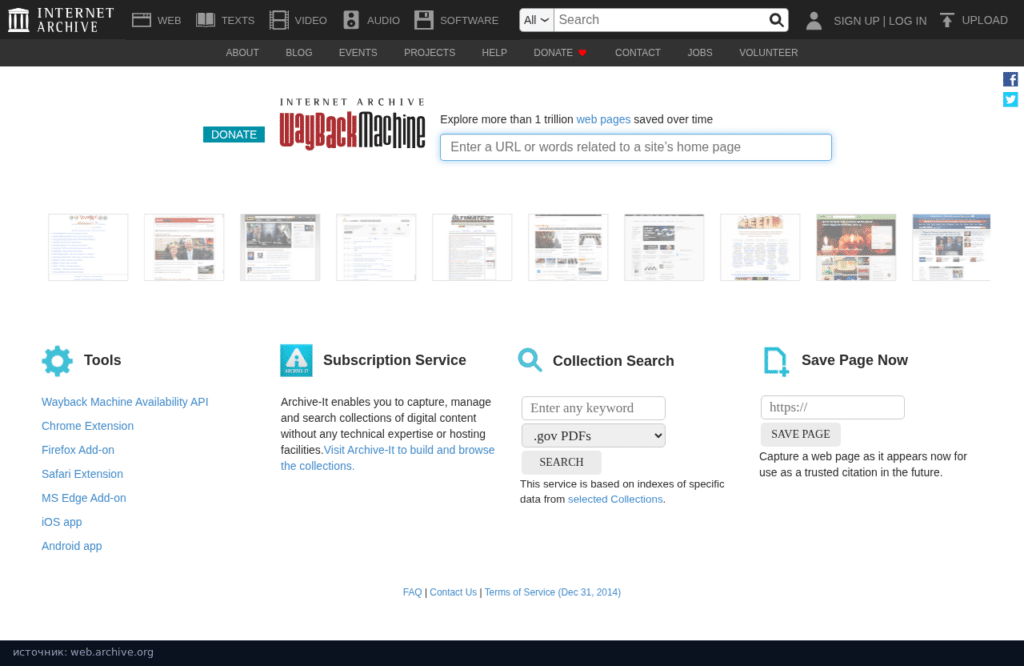
Task: Click the Upload arrow icon
Action: tap(947, 20)
